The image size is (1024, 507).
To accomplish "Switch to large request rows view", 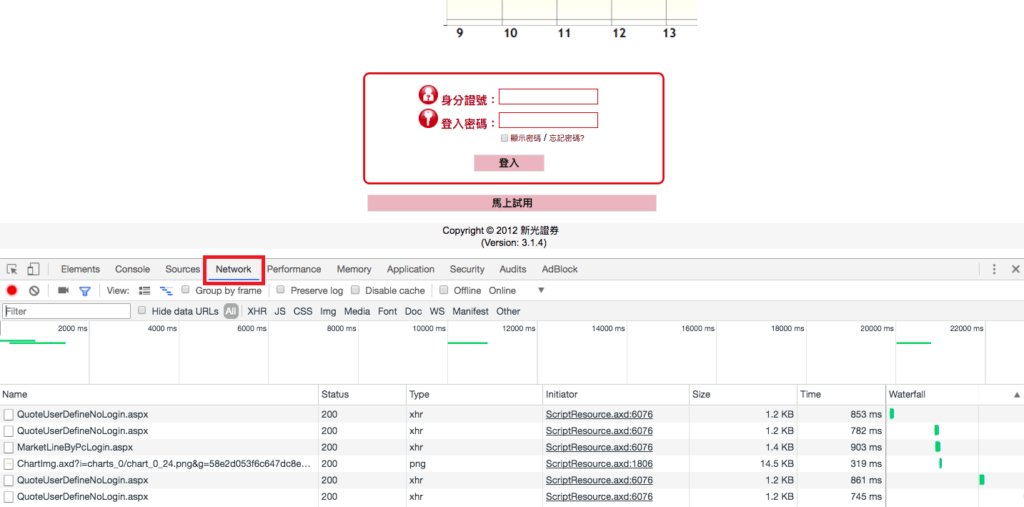I will click(x=145, y=291).
